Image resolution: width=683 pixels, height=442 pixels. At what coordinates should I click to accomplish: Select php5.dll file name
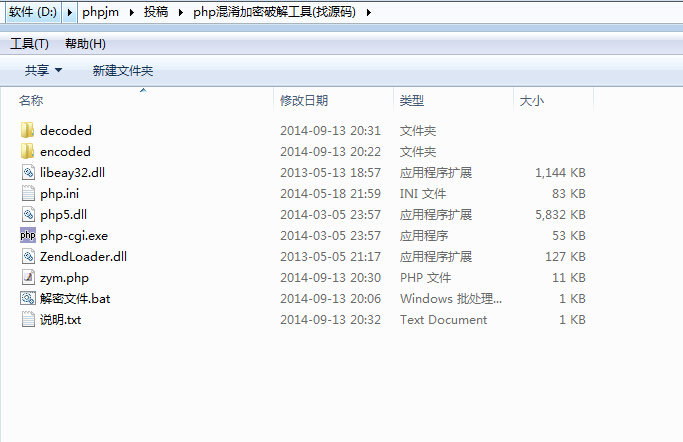point(64,214)
